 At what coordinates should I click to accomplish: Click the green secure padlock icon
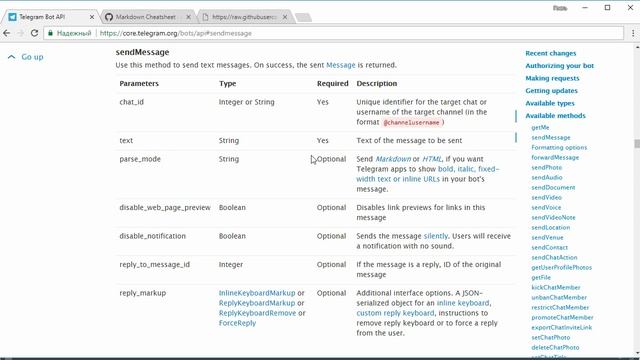pos(50,33)
